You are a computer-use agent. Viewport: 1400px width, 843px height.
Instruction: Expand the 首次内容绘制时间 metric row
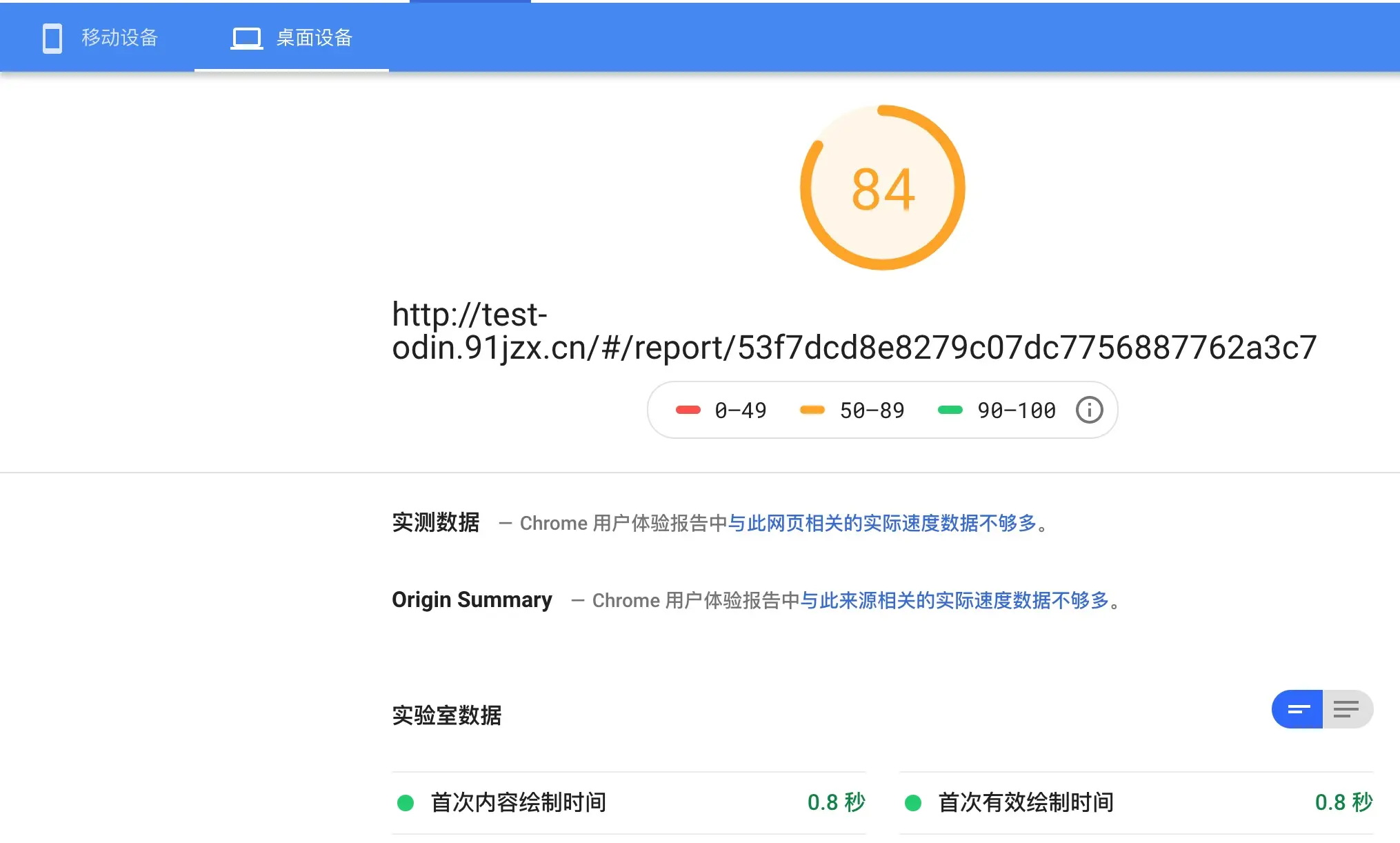[x=518, y=803]
